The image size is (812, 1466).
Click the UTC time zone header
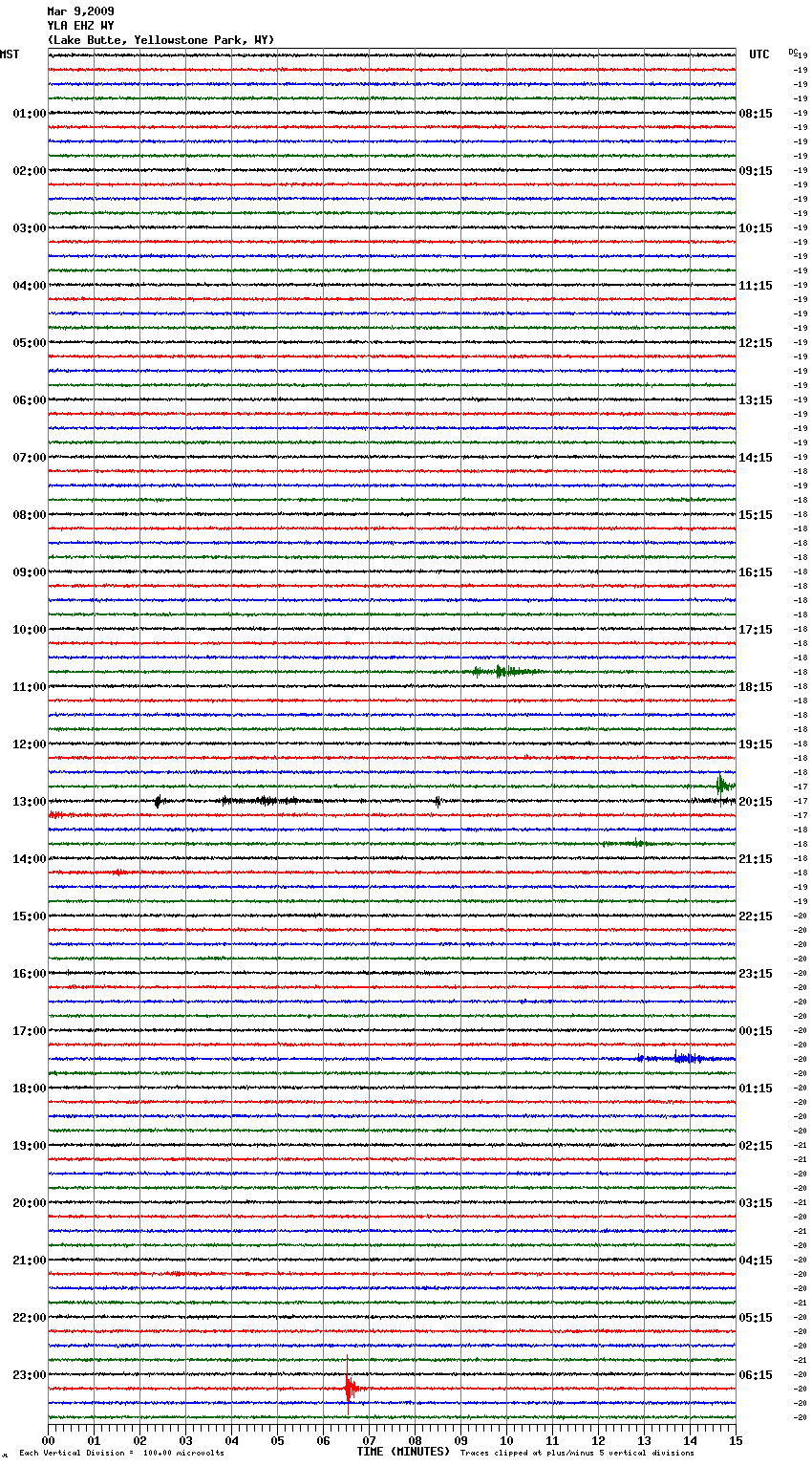pyautogui.click(x=759, y=54)
